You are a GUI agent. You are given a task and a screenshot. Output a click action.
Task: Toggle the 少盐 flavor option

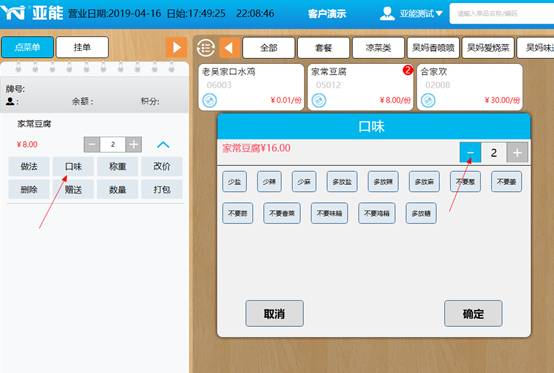click(234, 182)
